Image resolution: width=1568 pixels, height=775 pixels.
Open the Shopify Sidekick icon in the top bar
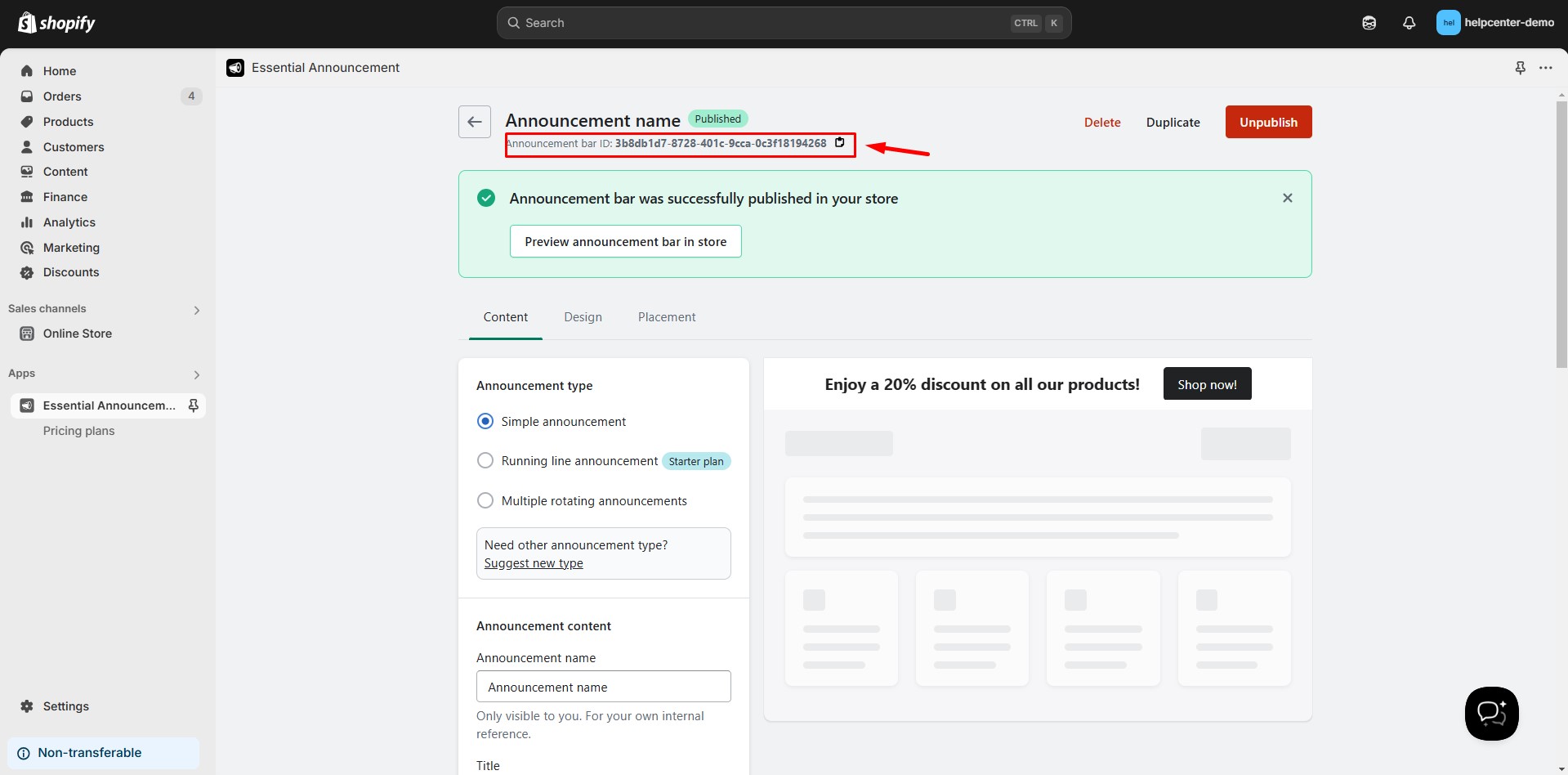1369,23
